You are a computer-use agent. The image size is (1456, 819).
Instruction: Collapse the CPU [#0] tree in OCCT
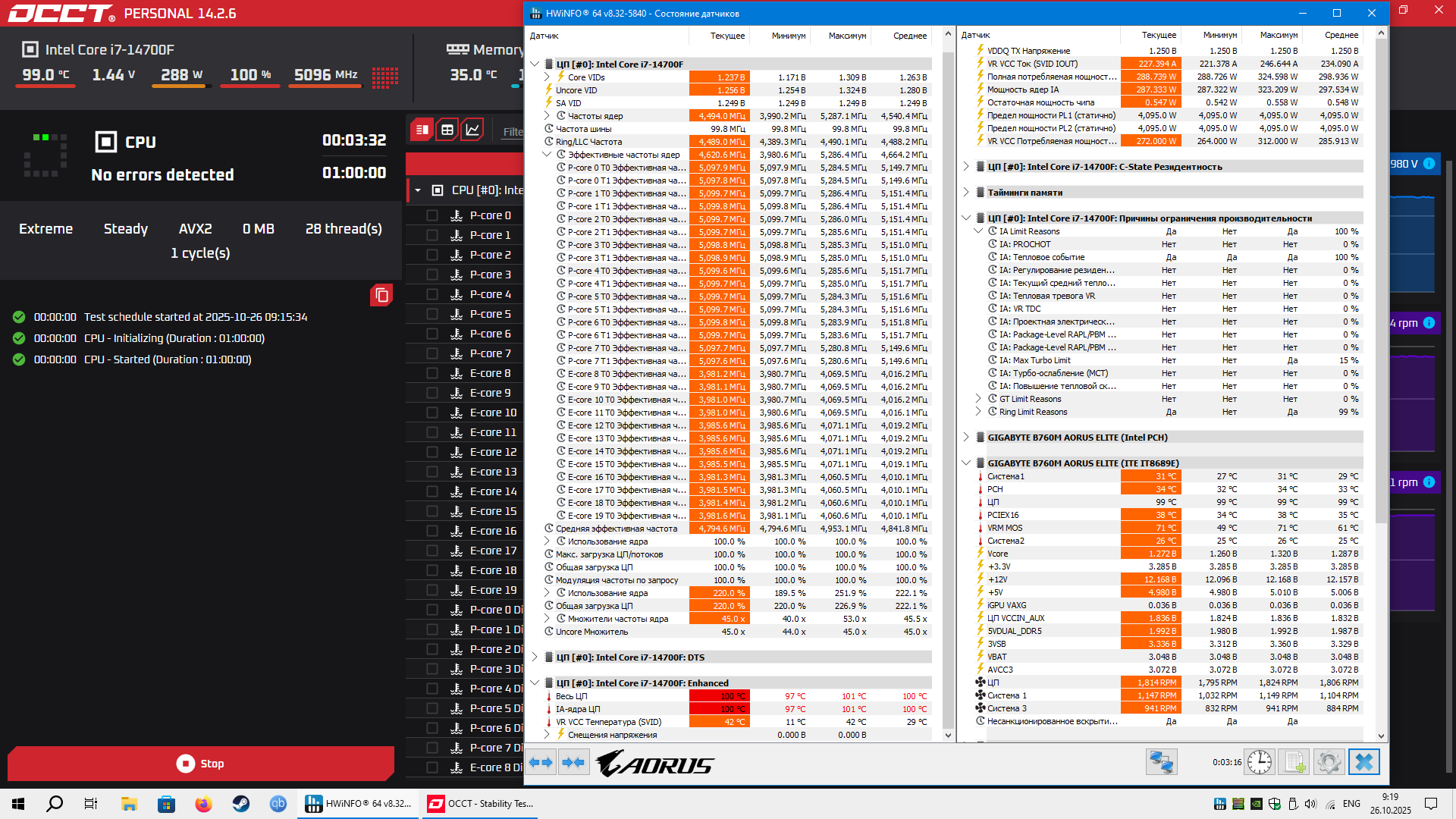click(x=418, y=190)
